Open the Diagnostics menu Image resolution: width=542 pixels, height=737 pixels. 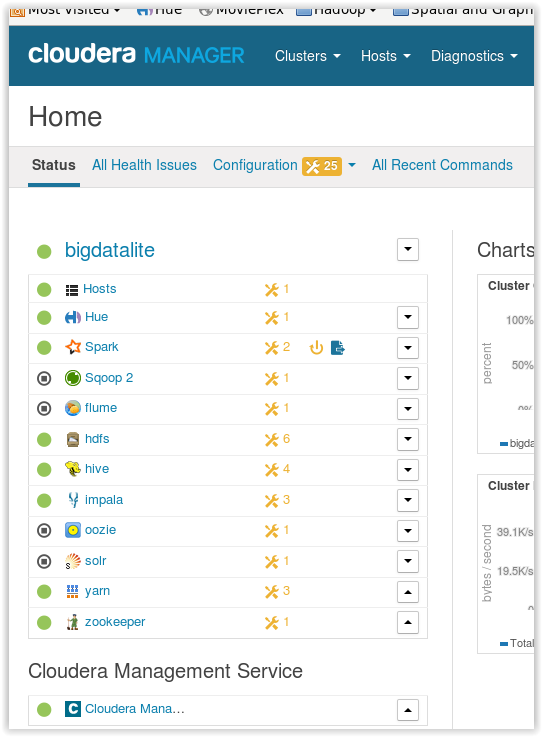click(474, 56)
